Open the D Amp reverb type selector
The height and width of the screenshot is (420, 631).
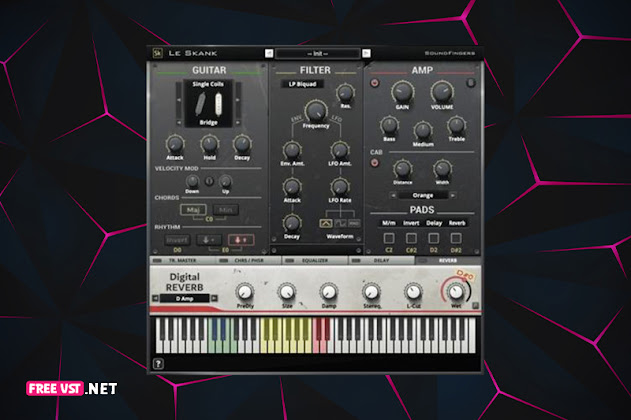[185, 299]
